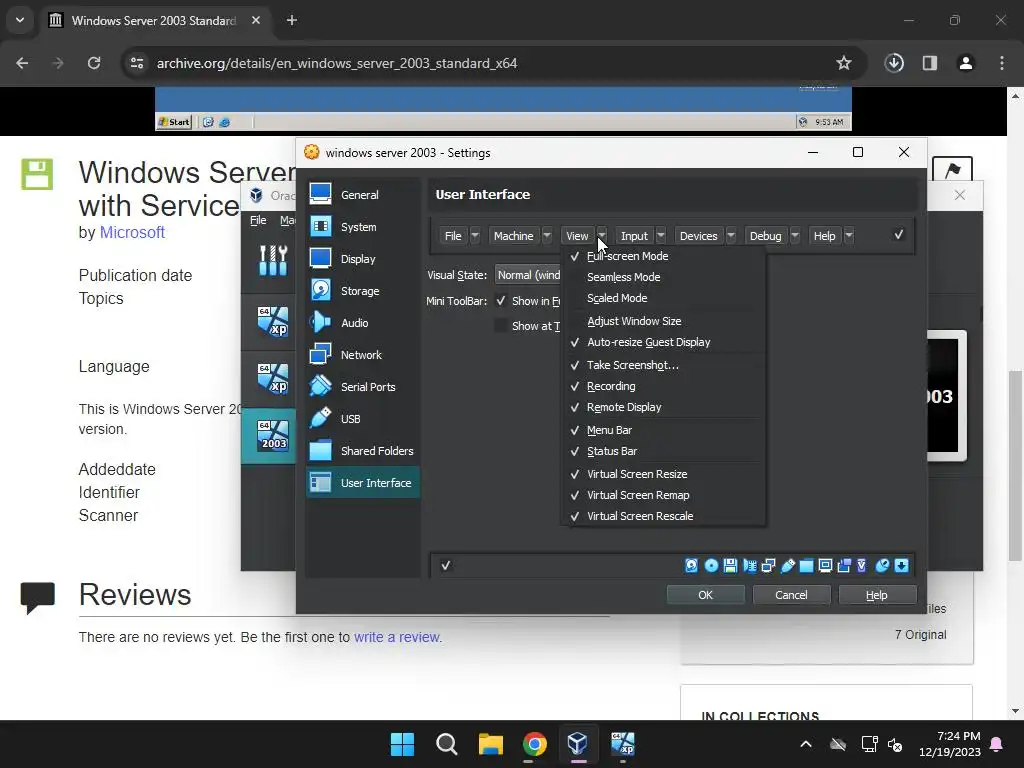Collapse the View menu dropdown arrow
The image size is (1024, 768).
pyautogui.click(x=602, y=236)
